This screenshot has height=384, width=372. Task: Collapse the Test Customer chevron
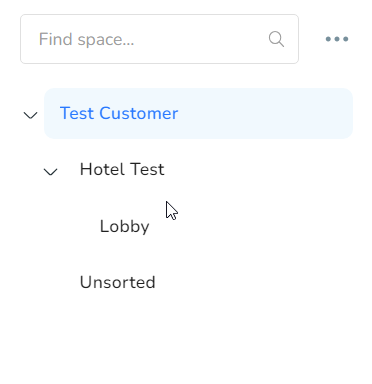coord(30,115)
